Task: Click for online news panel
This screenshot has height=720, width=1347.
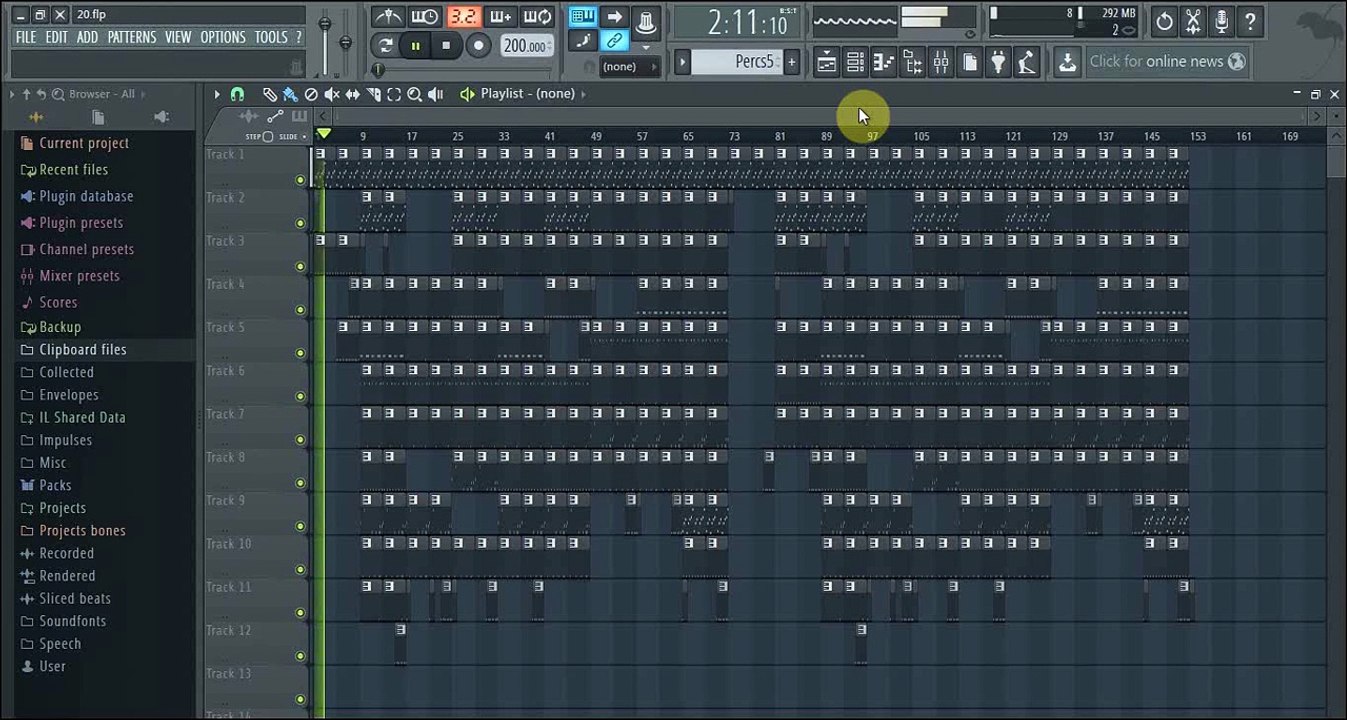Action: pos(1168,62)
